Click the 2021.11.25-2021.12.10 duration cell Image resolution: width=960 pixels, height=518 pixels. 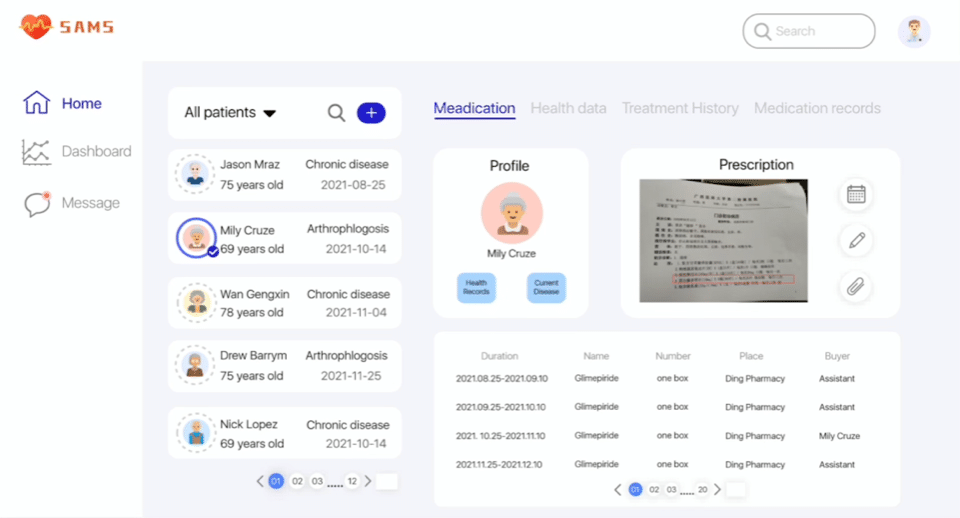[499, 464]
